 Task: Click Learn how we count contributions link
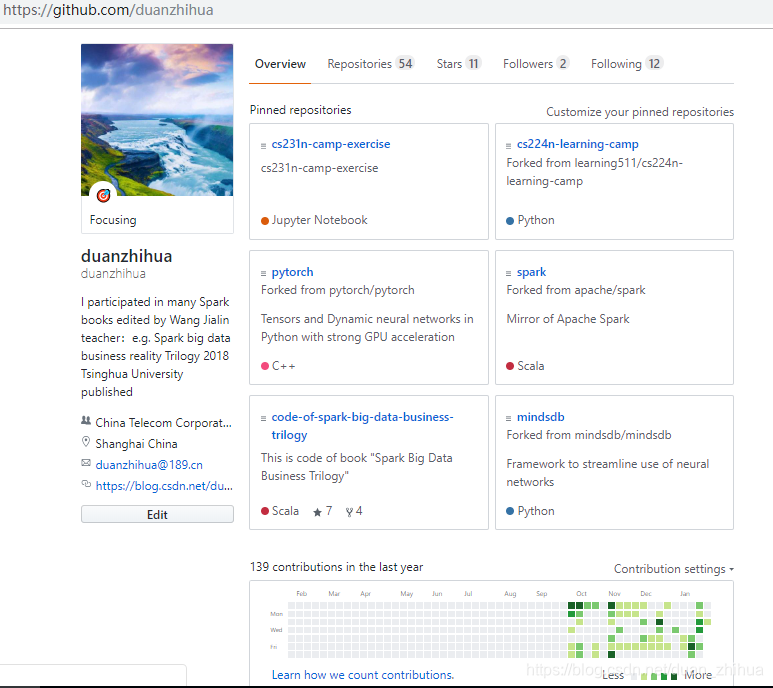pos(363,675)
